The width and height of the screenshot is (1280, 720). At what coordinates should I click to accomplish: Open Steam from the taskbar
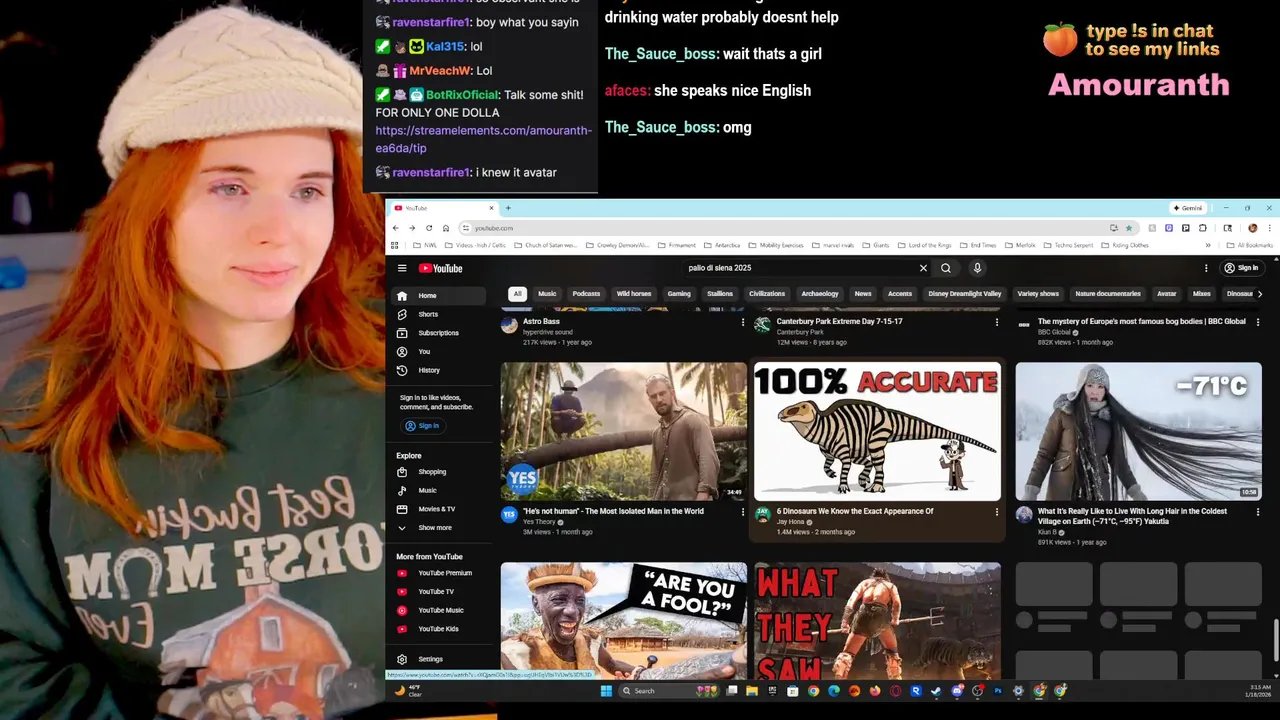[x=936, y=691]
